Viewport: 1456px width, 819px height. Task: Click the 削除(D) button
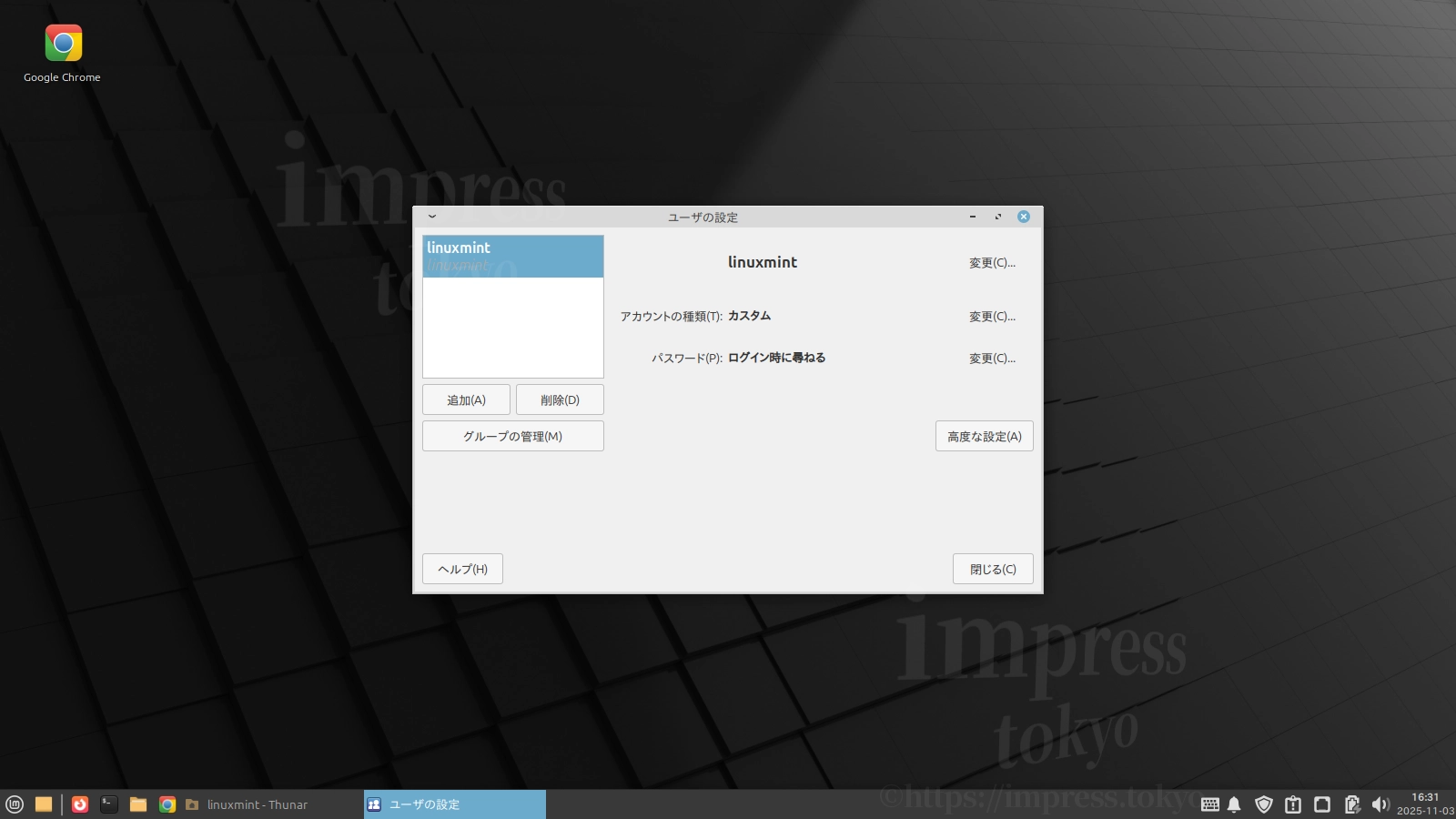point(560,399)
